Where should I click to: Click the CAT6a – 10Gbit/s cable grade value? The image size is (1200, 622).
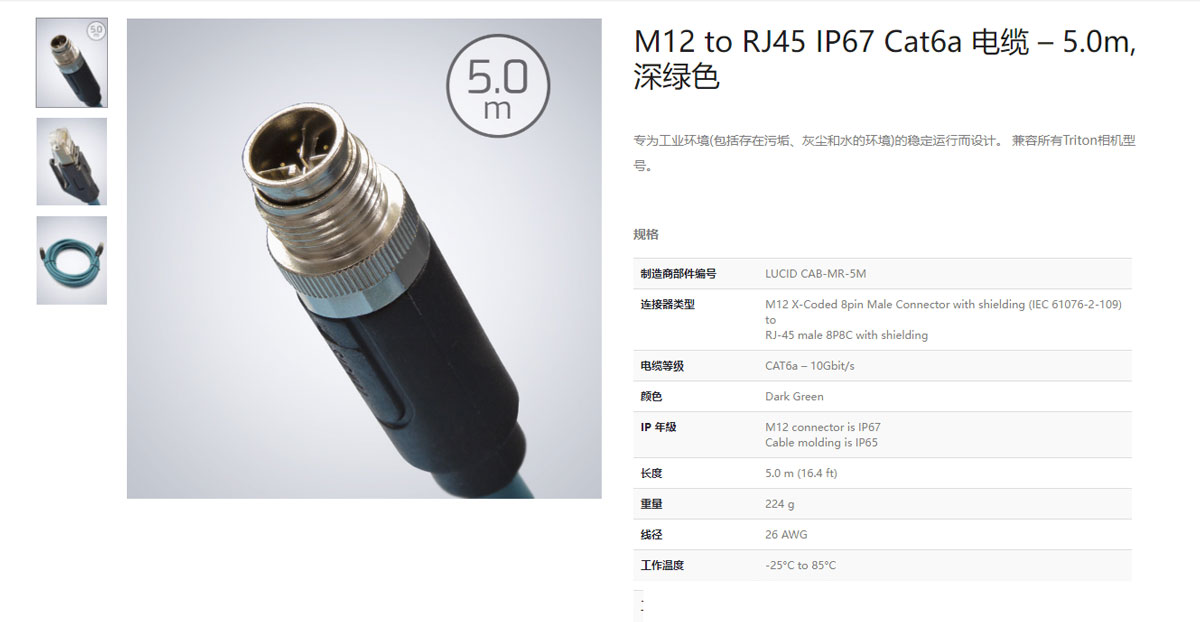[x=810, y=366]
